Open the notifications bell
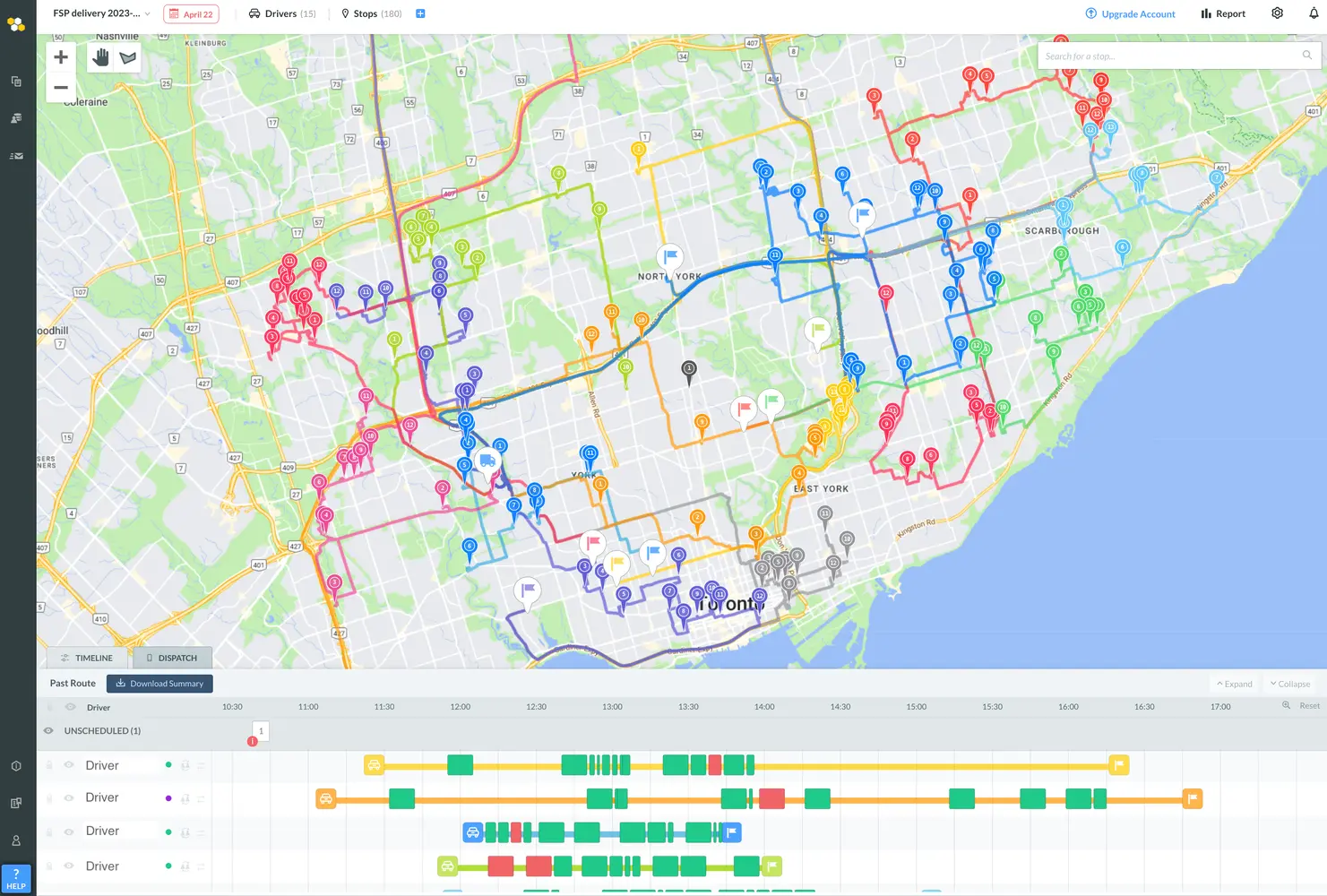 (x=1314, y=13)
